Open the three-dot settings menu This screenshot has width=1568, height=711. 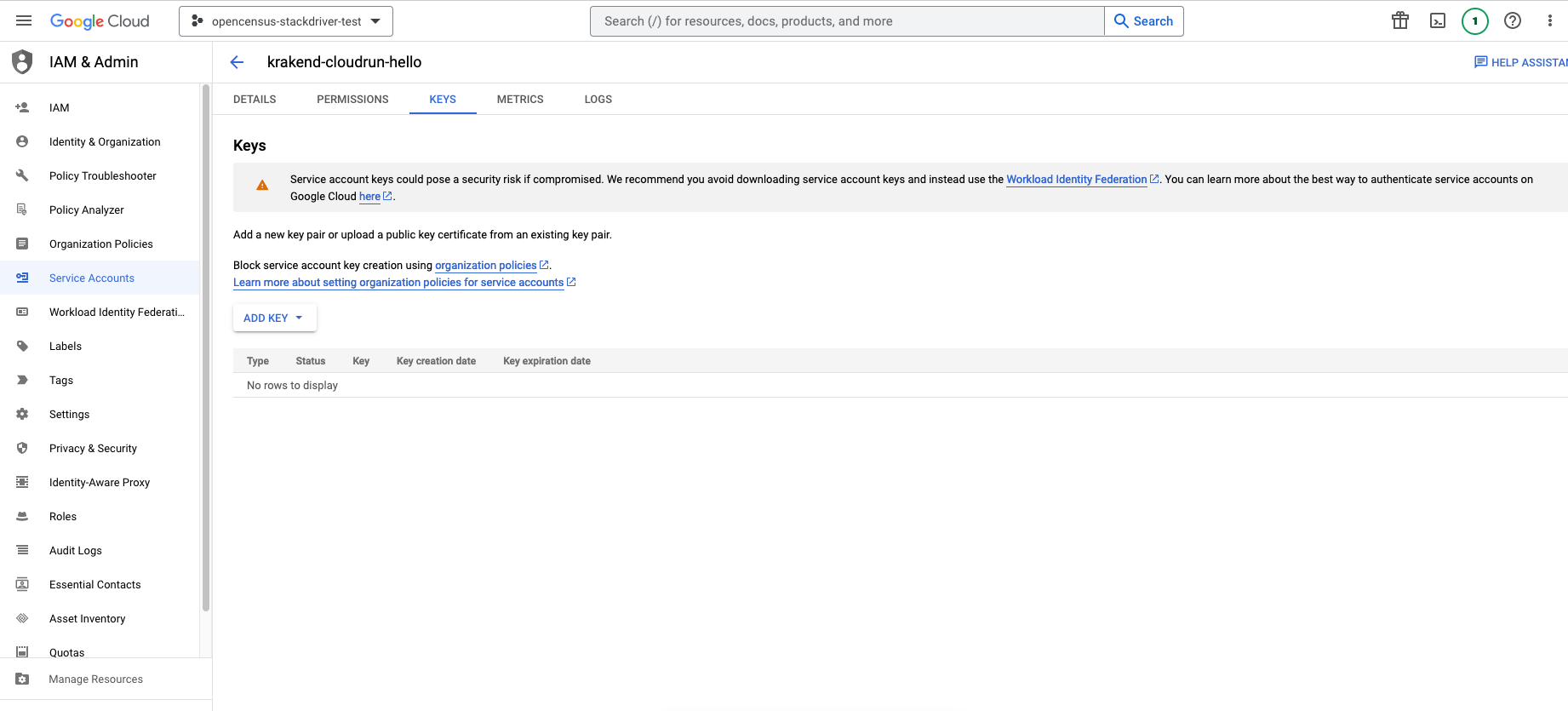[1549, 21]
